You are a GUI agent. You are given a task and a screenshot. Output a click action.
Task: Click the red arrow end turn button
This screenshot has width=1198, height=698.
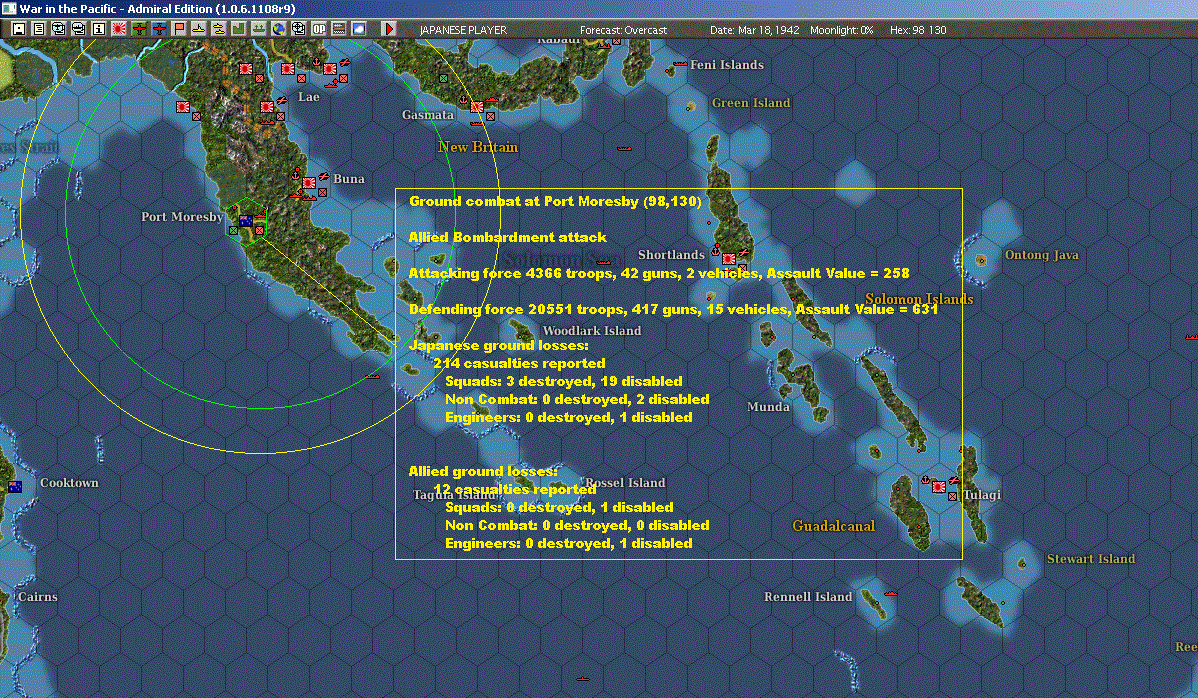(x=388, y=29)
